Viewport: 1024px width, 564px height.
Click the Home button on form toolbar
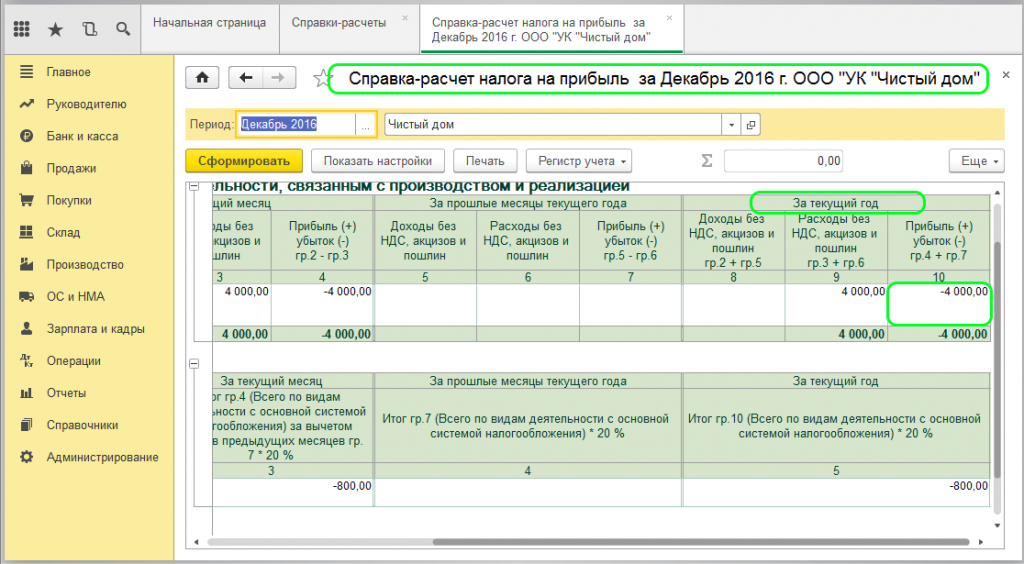coord(202,78)
